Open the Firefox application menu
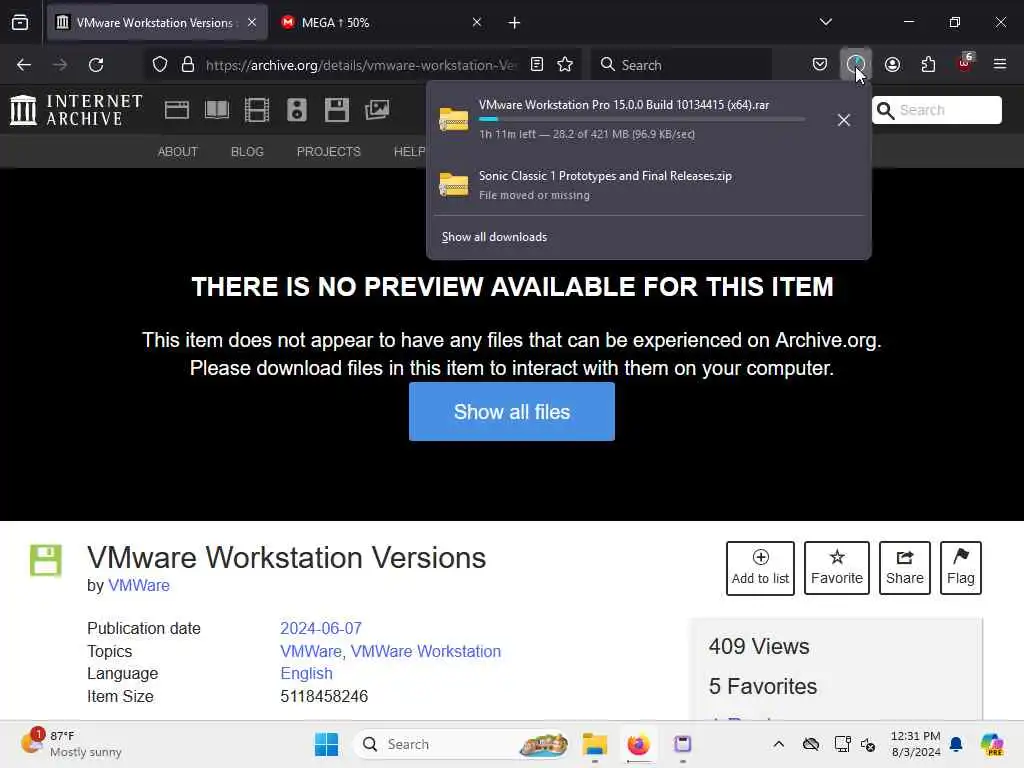The width and height of the screenshot is (1024, 768). tap(1000, 65)
